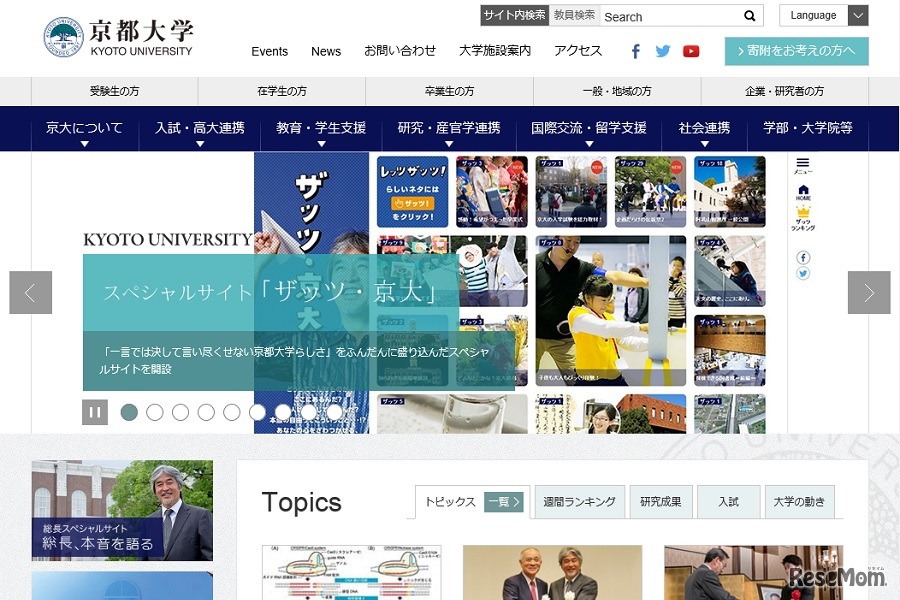Select the 入試 Topics tab
This screenshot has width=900, height=600.
(x=728, y=502)
